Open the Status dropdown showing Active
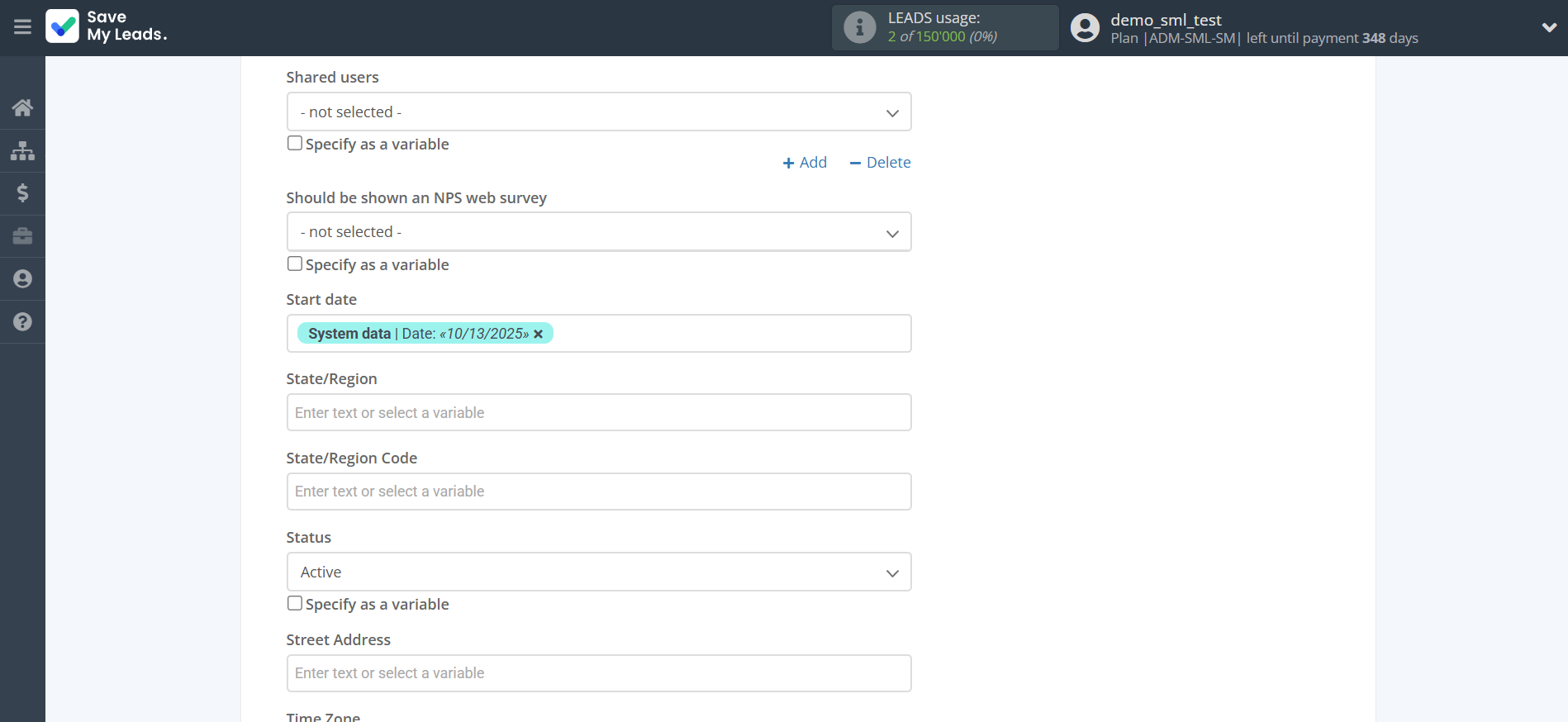 pos(598,572)
